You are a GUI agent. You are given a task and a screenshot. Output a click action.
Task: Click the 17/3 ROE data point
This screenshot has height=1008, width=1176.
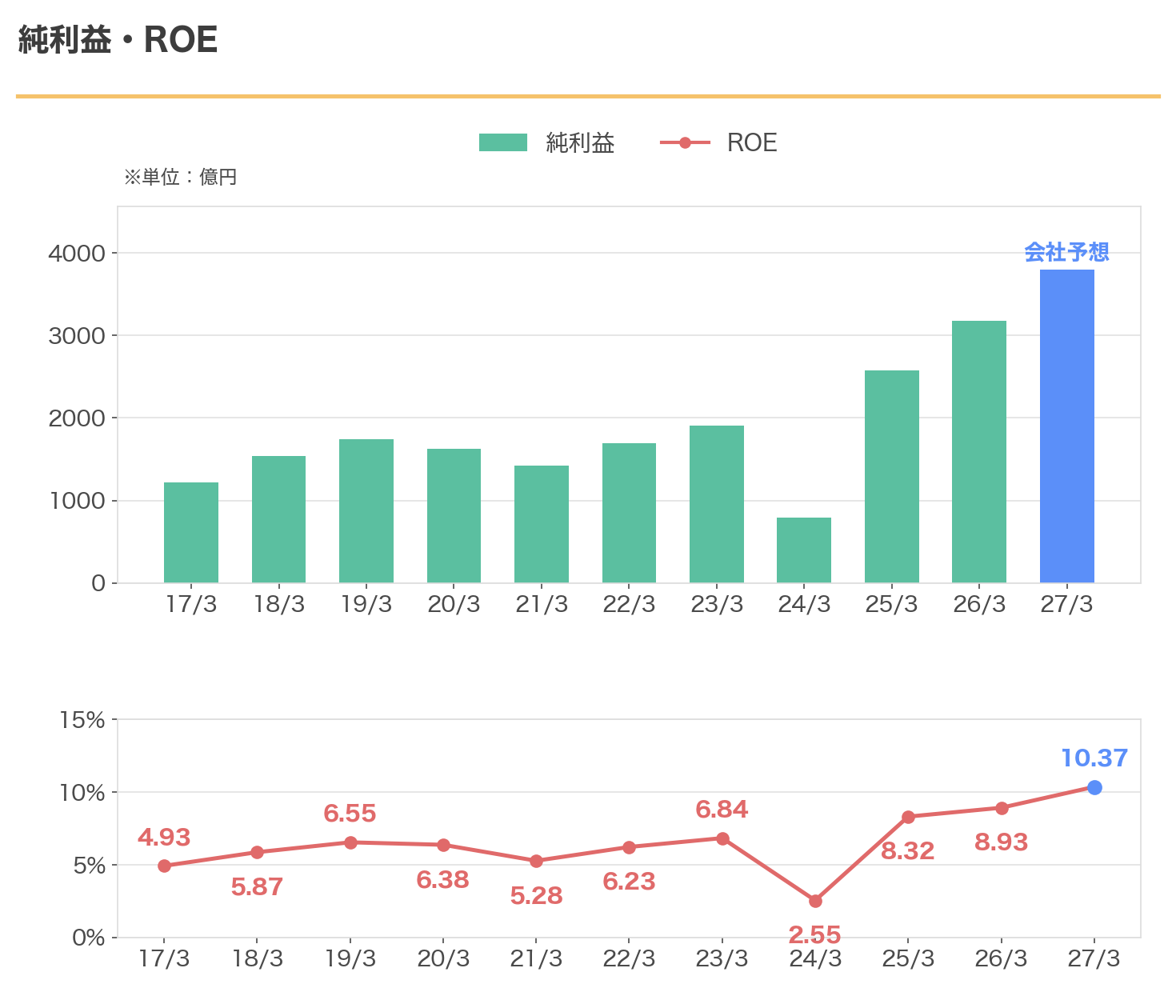click(164, 866)
